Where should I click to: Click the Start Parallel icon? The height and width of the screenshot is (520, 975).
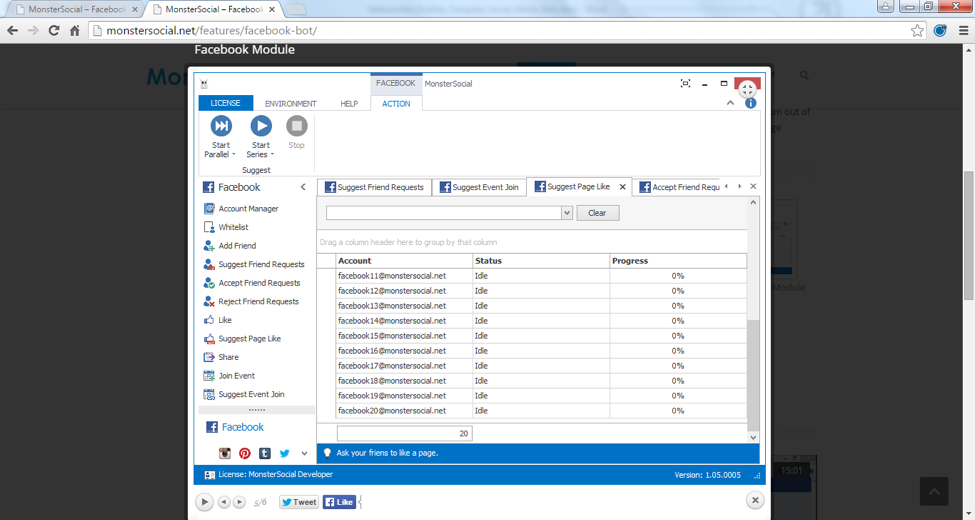click(221, 126)
